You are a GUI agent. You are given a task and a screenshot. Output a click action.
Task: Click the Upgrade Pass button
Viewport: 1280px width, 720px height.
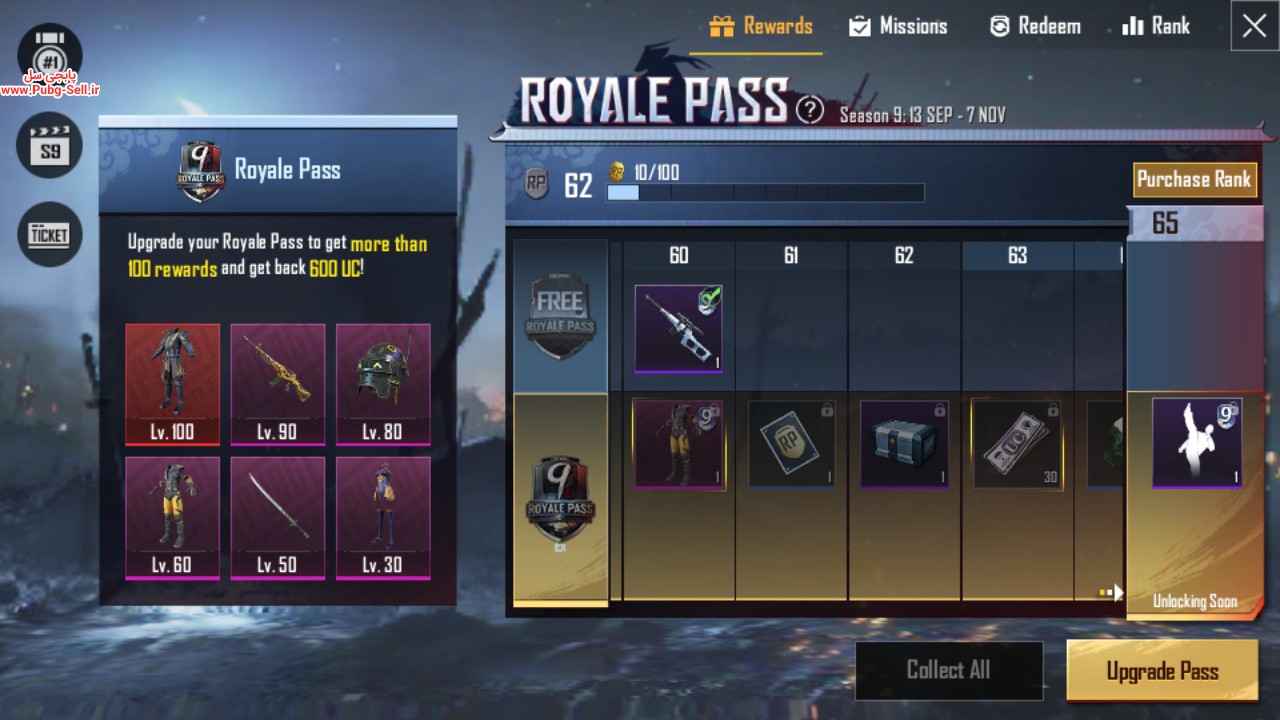(1162, 671)
